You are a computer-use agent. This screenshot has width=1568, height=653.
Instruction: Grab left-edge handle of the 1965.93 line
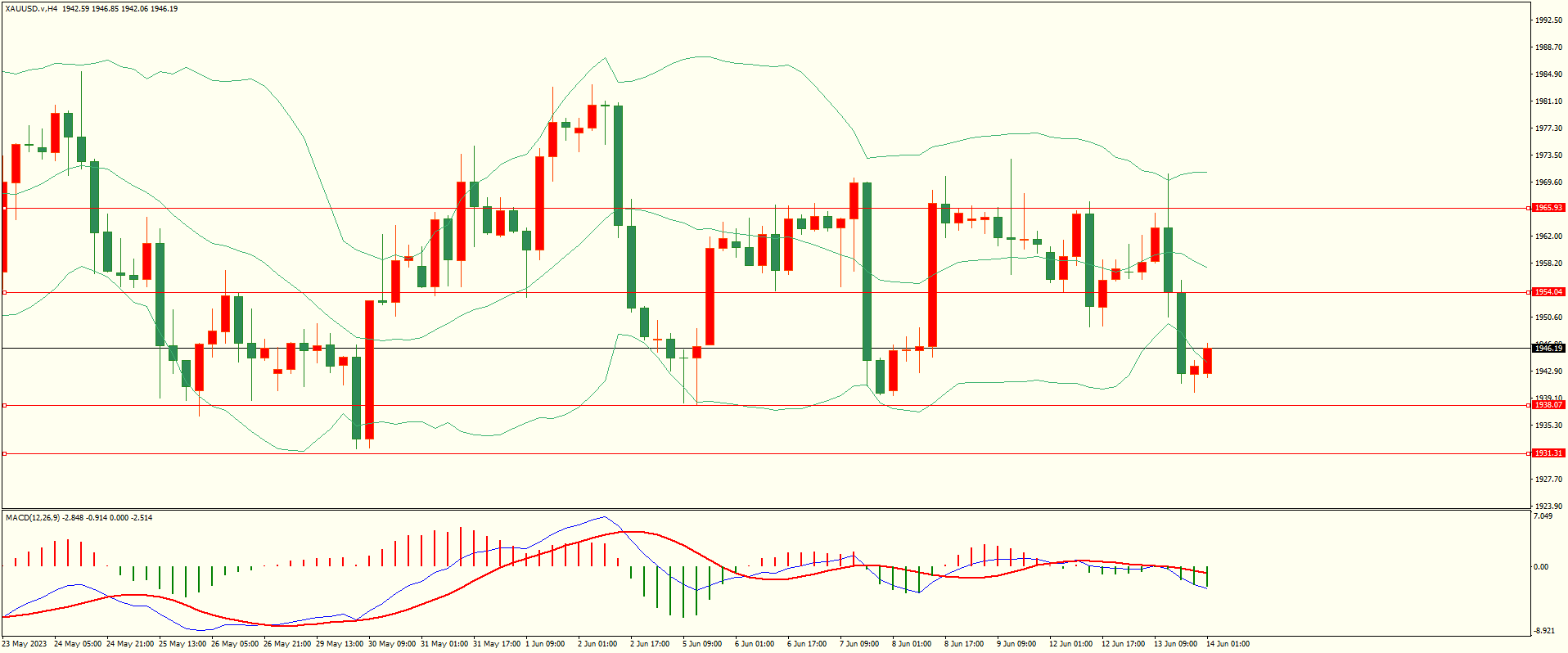(4, 208)
